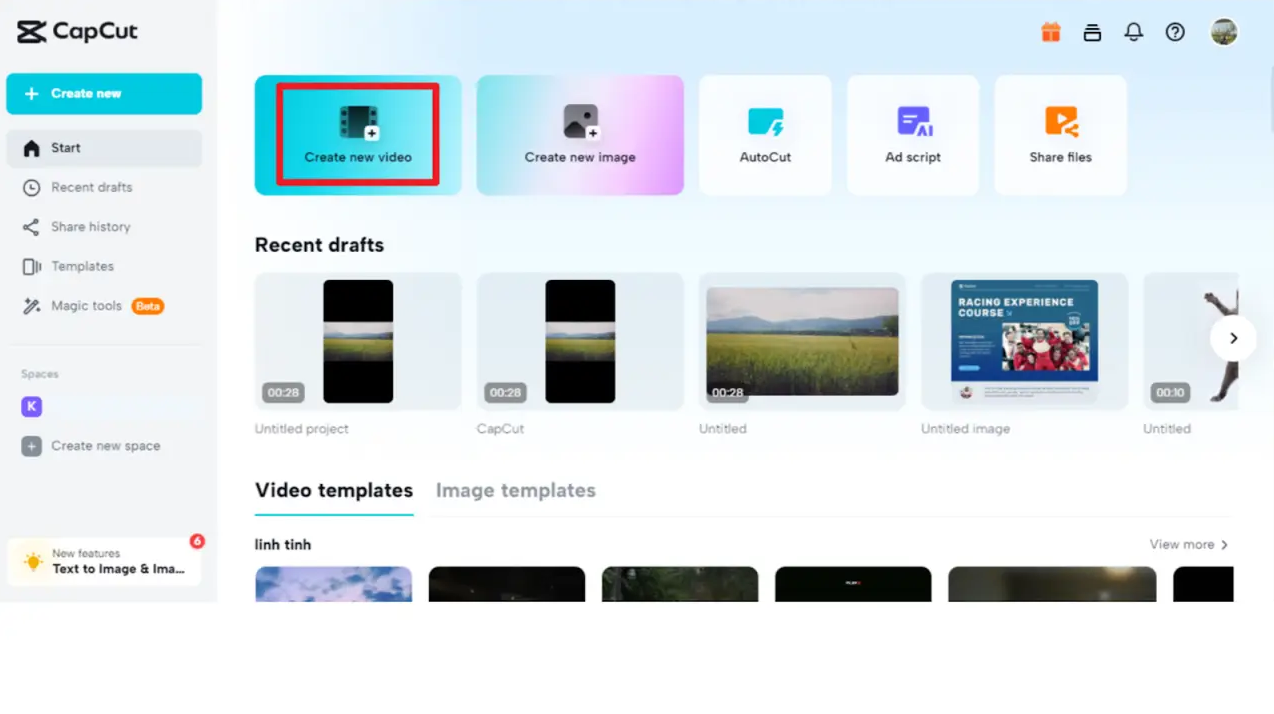Select the K space avatar
Viewport: 1274px width, 714px height.
[x=32, y=406]
